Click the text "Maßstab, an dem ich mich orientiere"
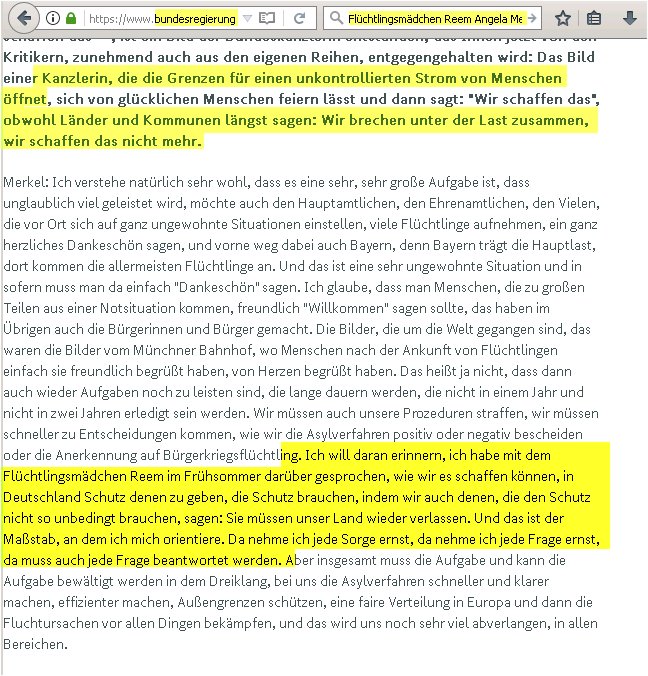Screen dimensions: 648x676 [114, 539]
